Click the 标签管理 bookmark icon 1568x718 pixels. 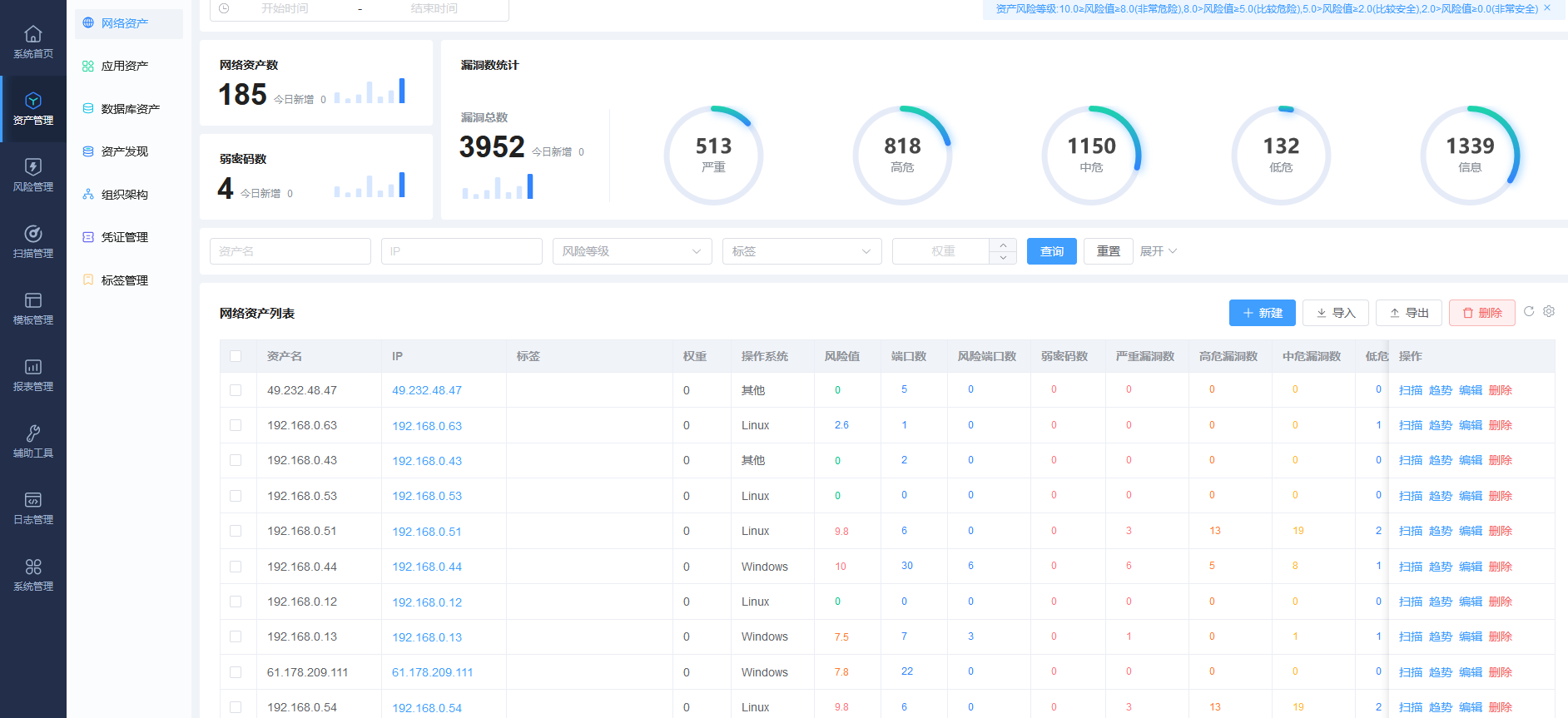tap(88, 280)
